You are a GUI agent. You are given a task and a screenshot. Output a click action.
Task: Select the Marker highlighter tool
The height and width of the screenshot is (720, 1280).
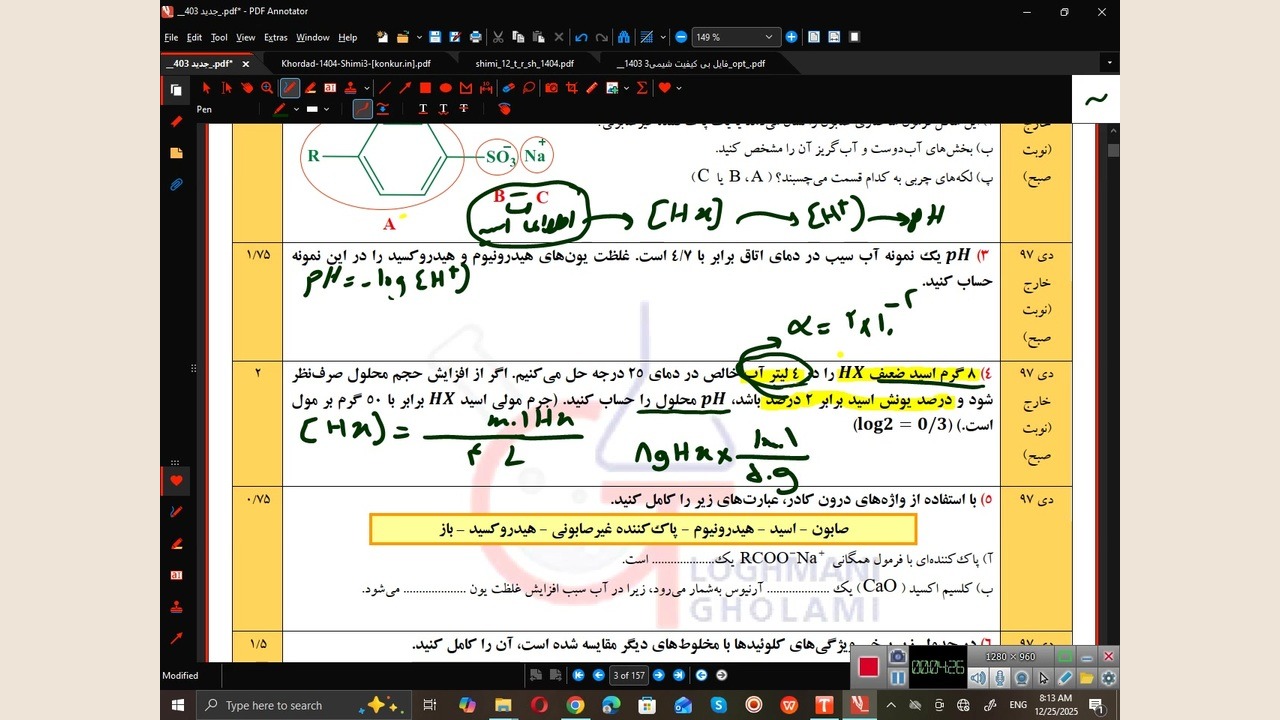click(x=310, y=88)
